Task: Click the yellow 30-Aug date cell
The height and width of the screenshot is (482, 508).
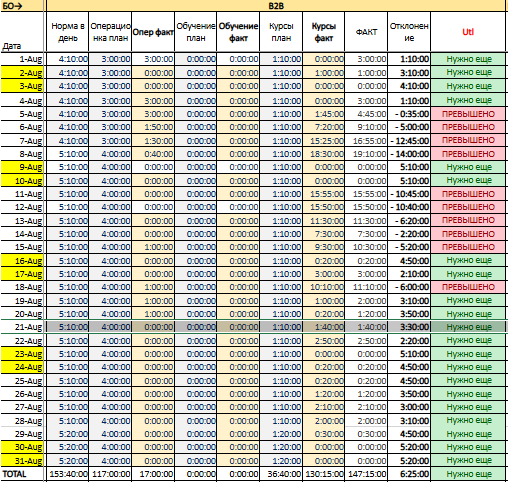Action: point(22,447)
